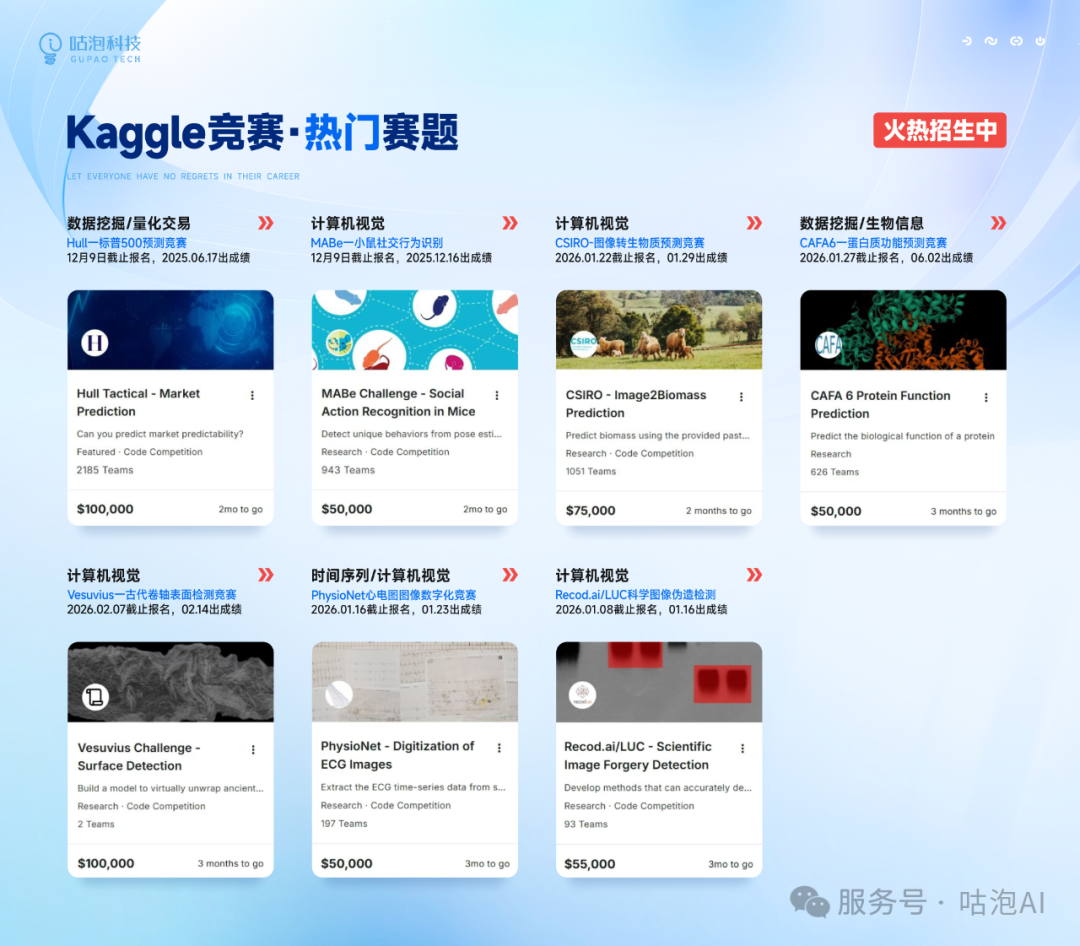This screenshot has height=946, width=1080.
Task: Open the Recod.ai/LUC科学图像伪造检测 link
Action: pos(635,595)
